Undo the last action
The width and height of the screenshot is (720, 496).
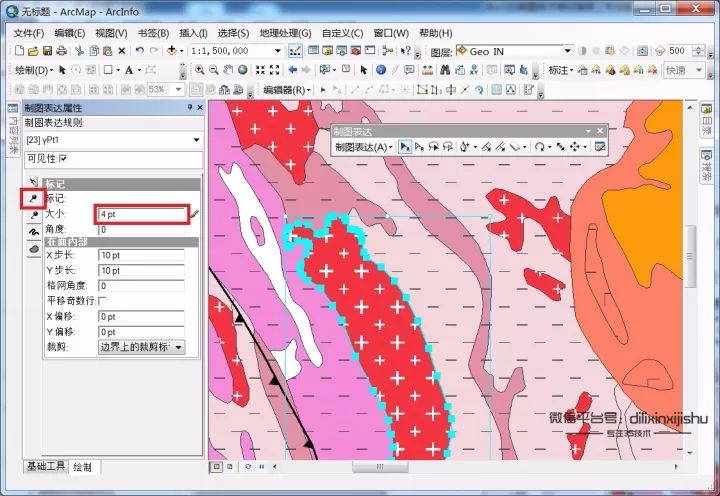tap(140, 51)
